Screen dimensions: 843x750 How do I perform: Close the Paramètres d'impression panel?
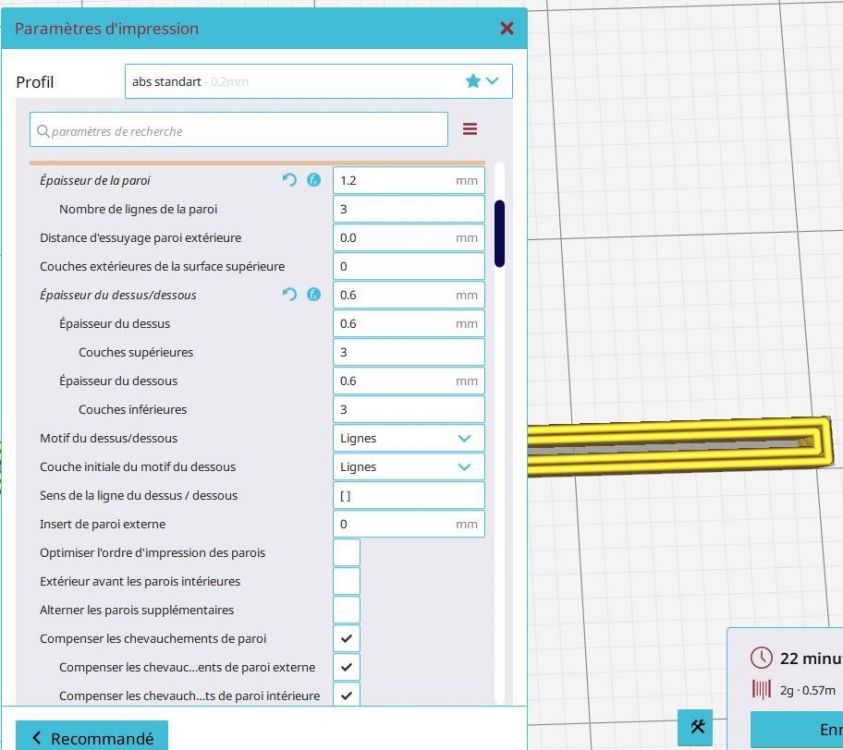click(x=506, y=28)
